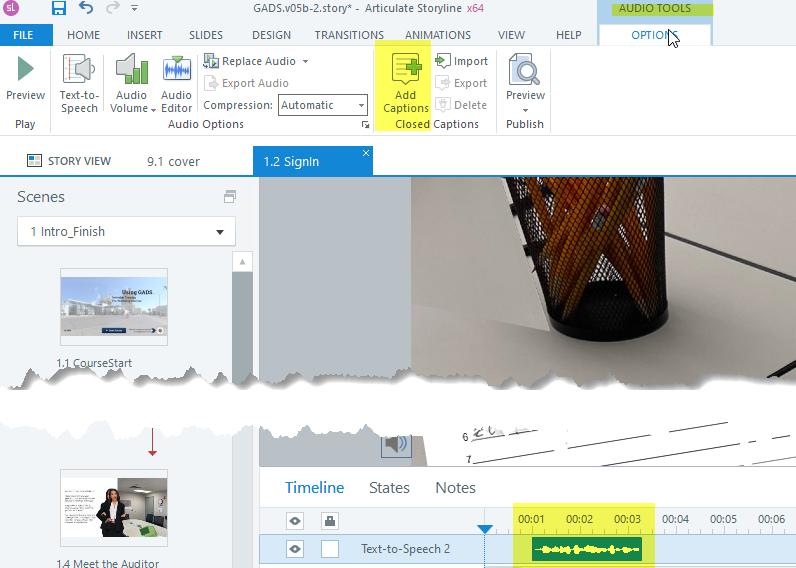The height and width of the screenshot is (568, 796).
Task: Switch to the States panel tab
Action: coord(389,487)
